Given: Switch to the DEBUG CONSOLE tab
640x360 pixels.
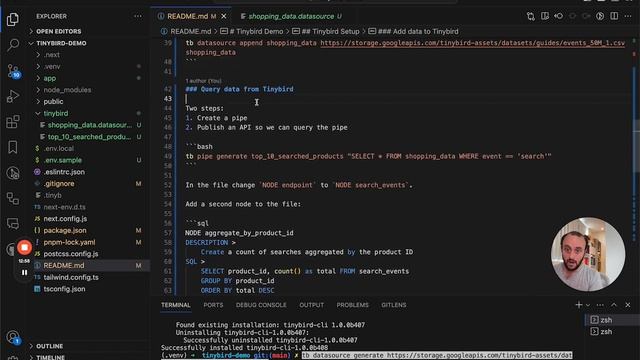Looking at the screenshot, I should 261,305.
